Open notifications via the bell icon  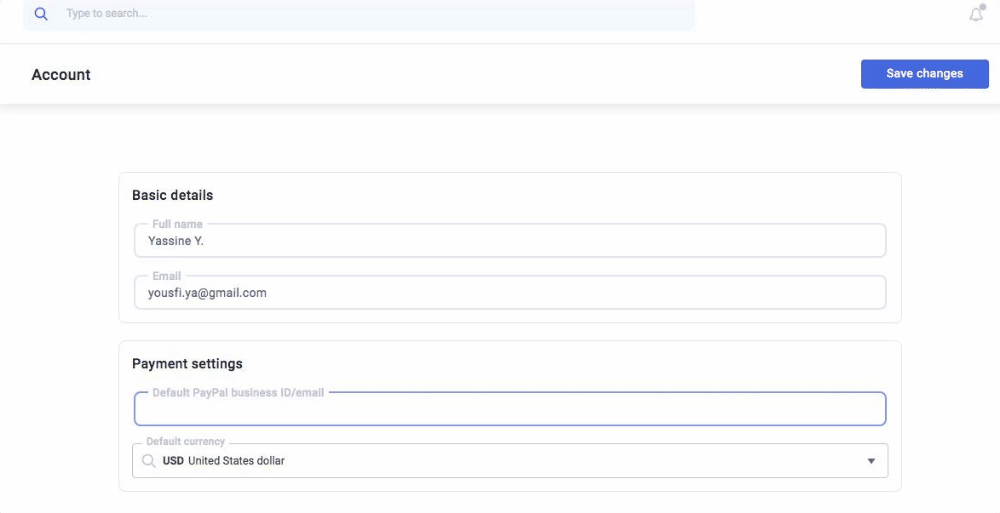[976, 15]
